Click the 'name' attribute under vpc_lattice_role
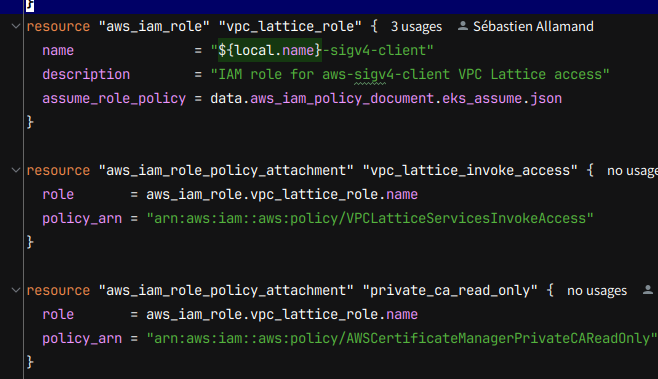The width and height of the screenshot is (658, 379). [x=58, y=51]
